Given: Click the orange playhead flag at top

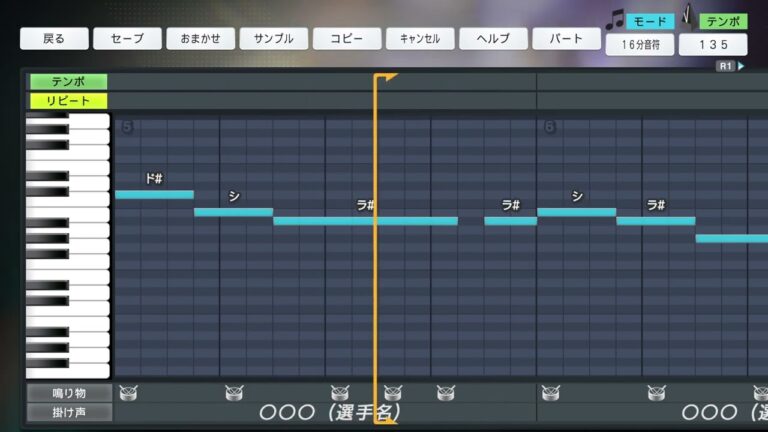Looking at the screenshot, I should tap(386, 78).
